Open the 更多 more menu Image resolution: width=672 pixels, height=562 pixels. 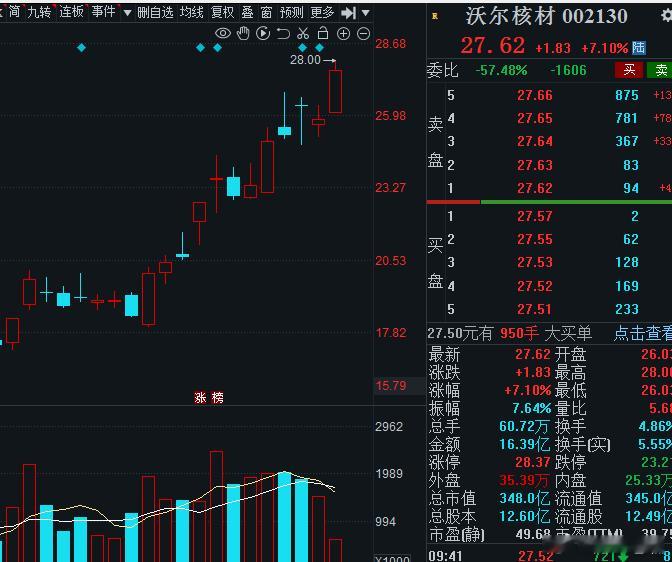tap(322, 13)
